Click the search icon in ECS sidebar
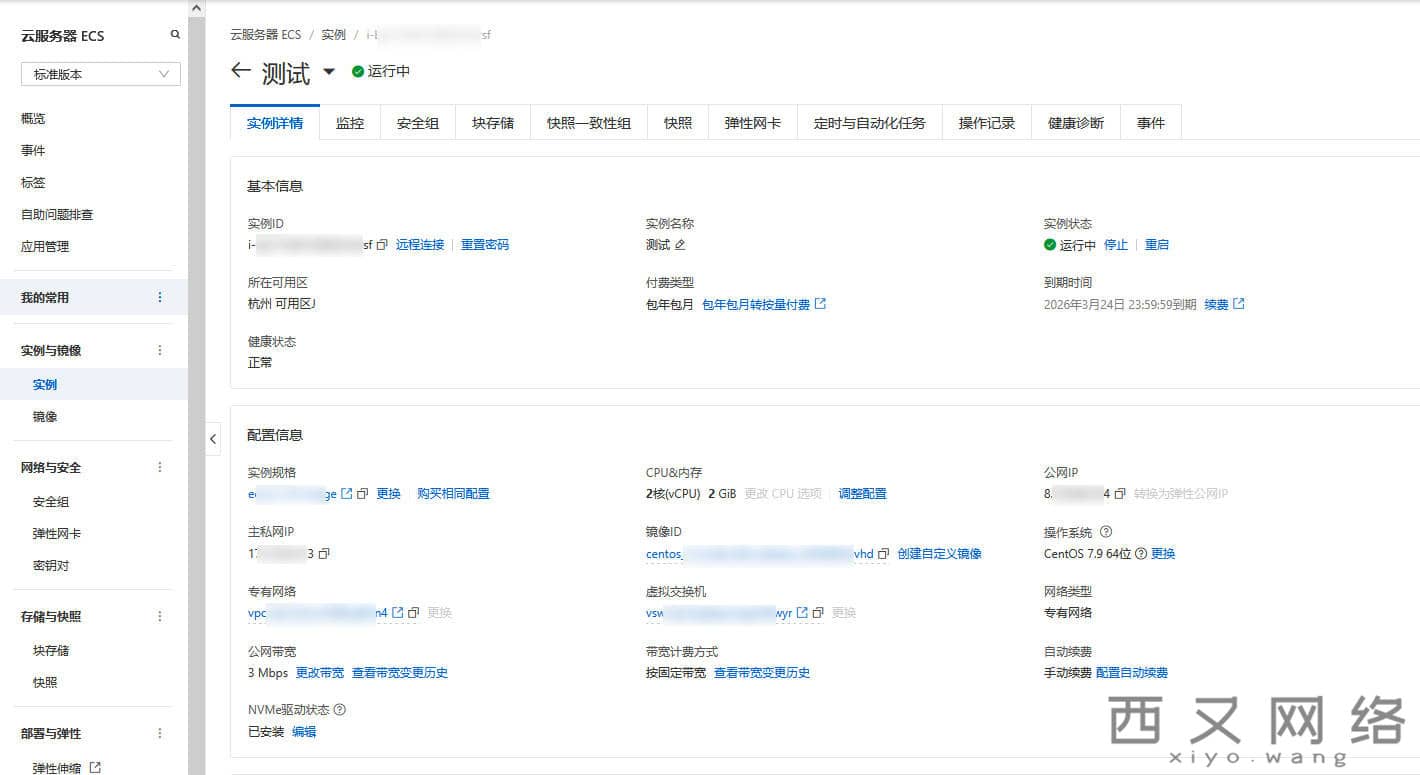This screenshot has height=775, width=1420. click(175, 35)
